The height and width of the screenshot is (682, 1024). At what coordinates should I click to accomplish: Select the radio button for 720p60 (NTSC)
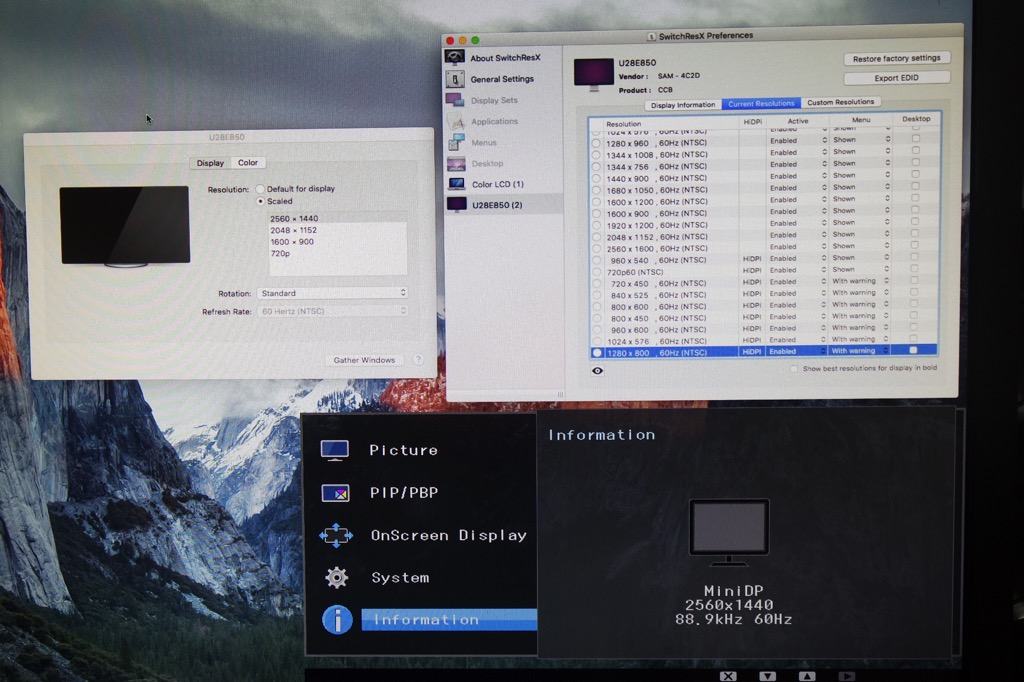(x=596, y=272)
